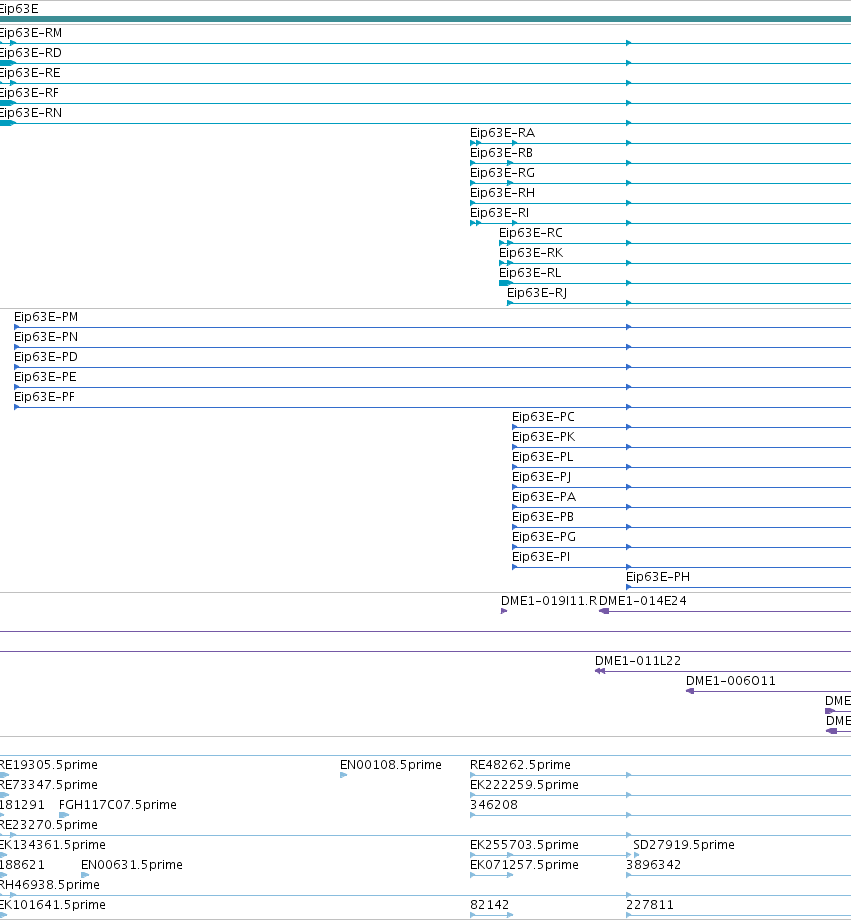Open EST EK101641.5prime
This screenshot has height=920, width=851.
53,904
